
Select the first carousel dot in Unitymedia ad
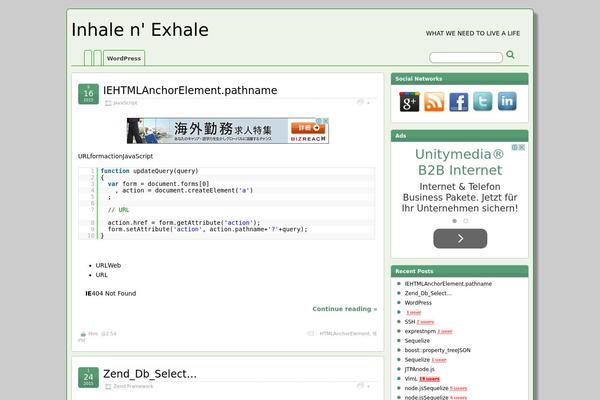(x=455, y=221)
